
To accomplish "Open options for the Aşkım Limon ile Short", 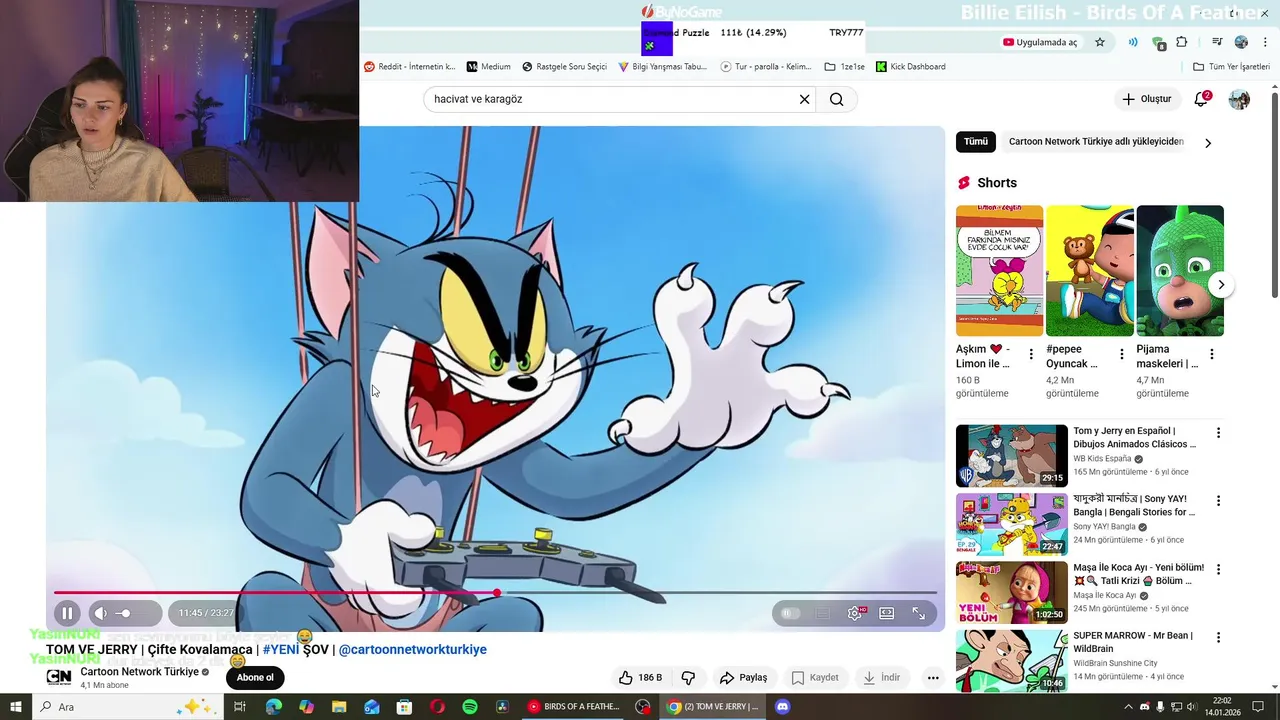I will click(x=1031, y=354).
